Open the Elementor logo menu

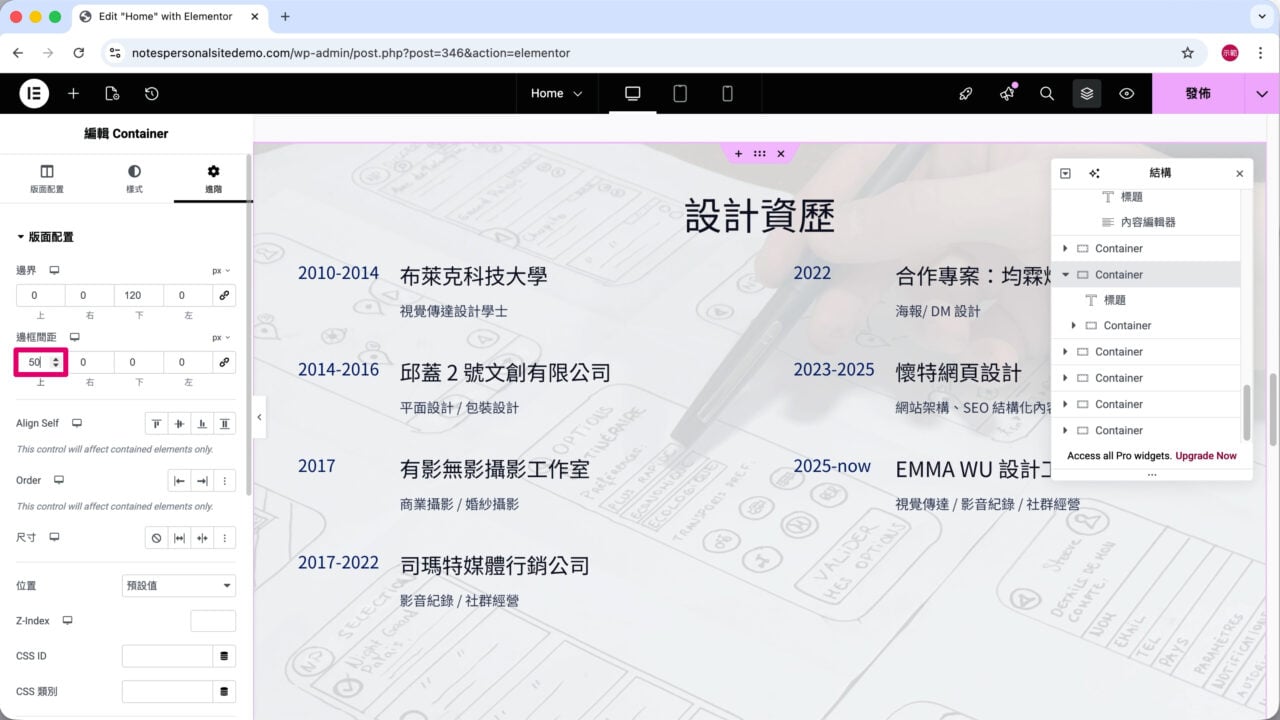click(x=34, y=93)
